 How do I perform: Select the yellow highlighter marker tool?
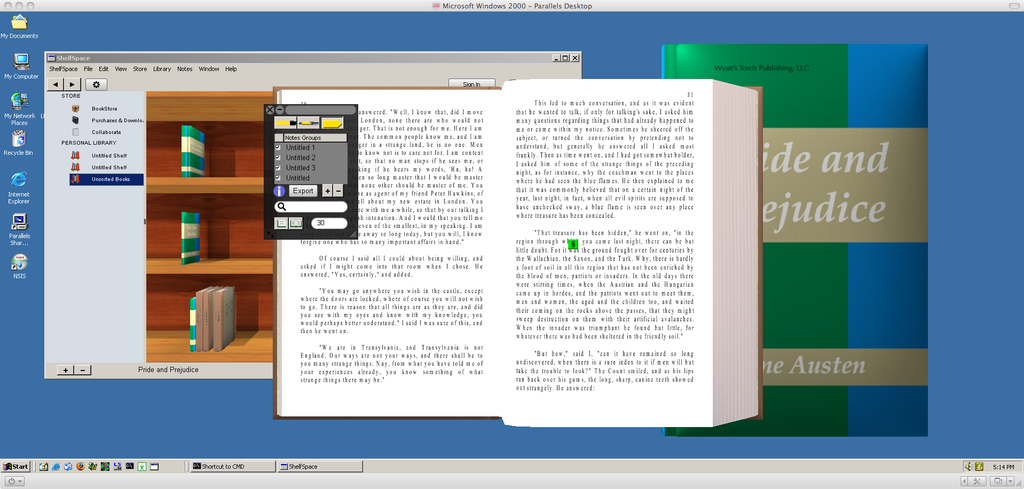tap(285, 123)
